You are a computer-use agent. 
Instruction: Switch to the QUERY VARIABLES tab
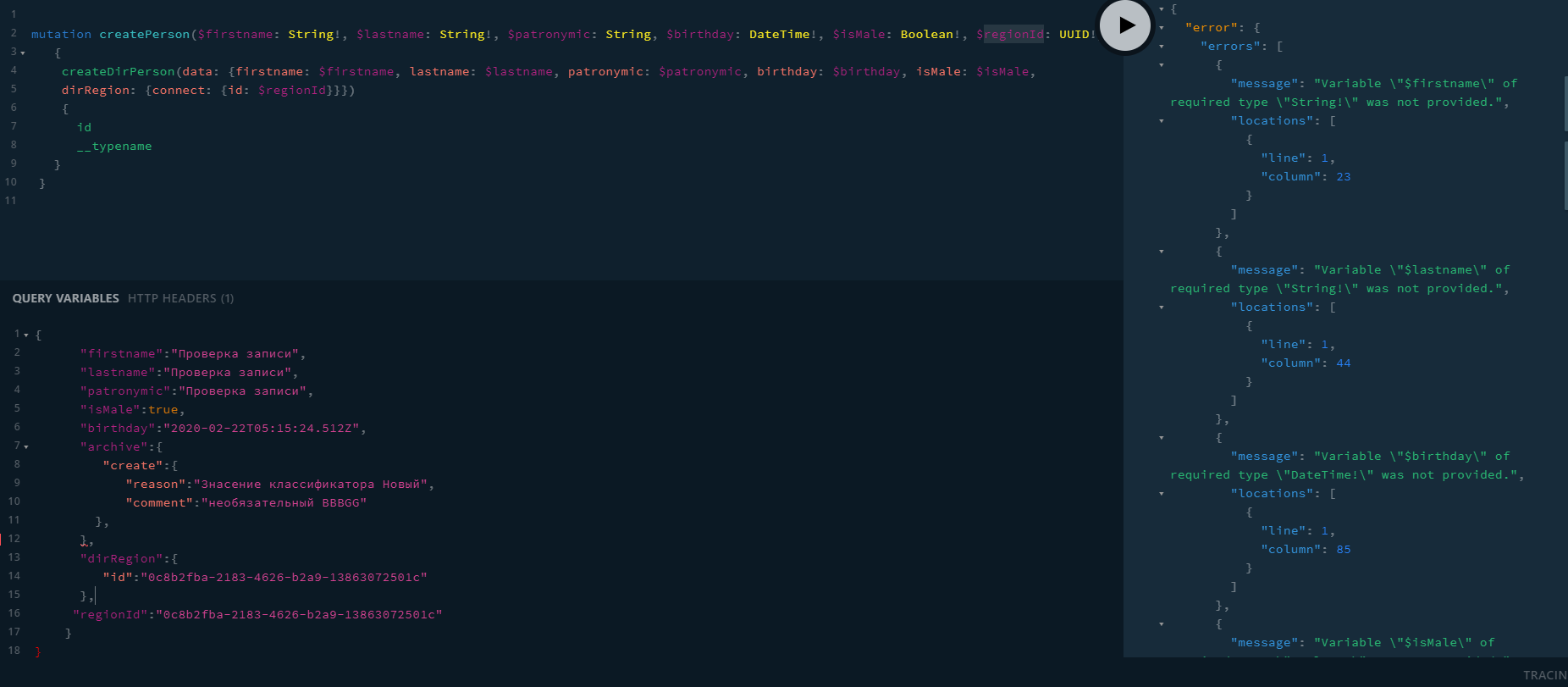pos(65,298)
